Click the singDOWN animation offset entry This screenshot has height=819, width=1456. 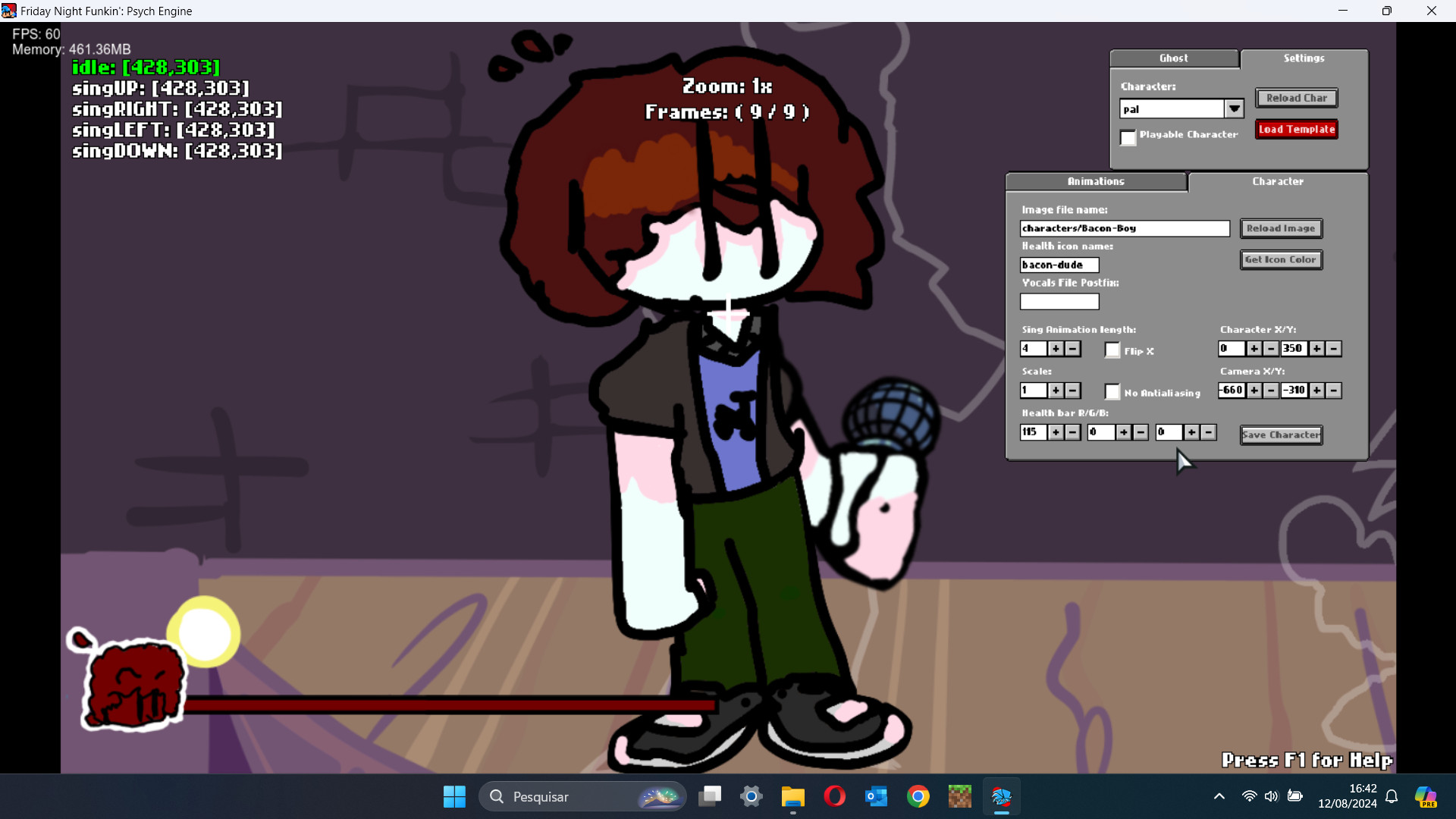point(177,151)
